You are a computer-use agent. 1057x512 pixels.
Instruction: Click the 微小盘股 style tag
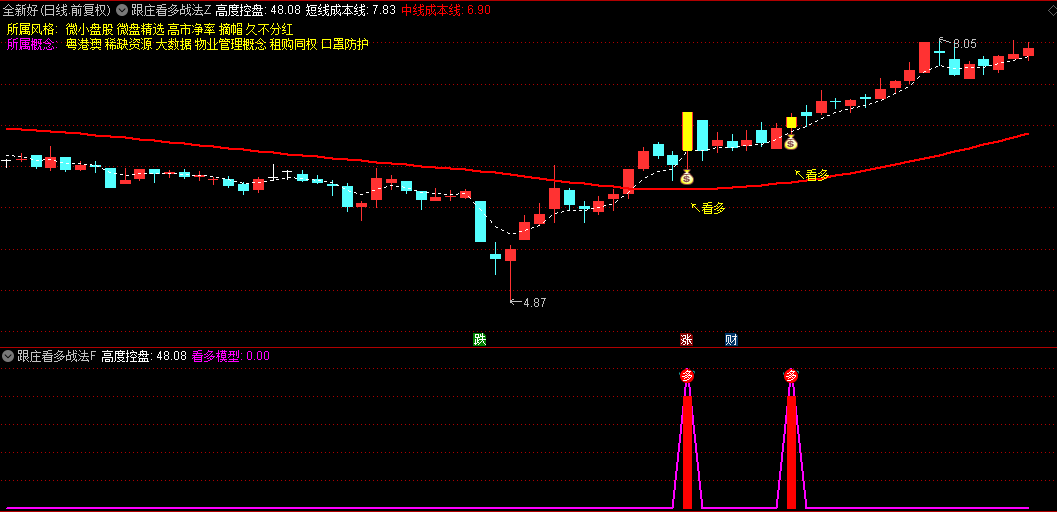coord(89,30)
